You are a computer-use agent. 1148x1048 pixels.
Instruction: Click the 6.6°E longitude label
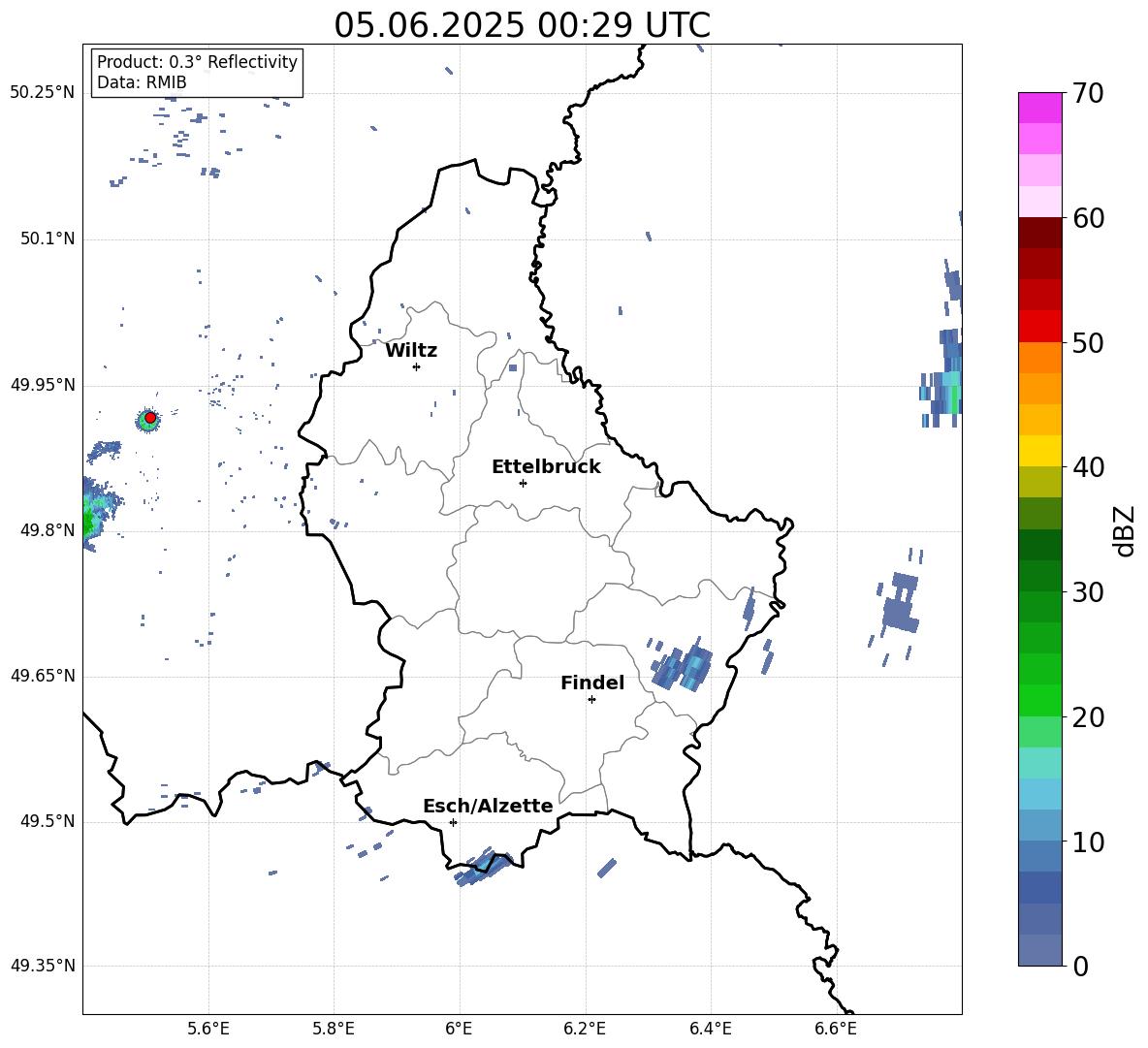click(836, 1029)
